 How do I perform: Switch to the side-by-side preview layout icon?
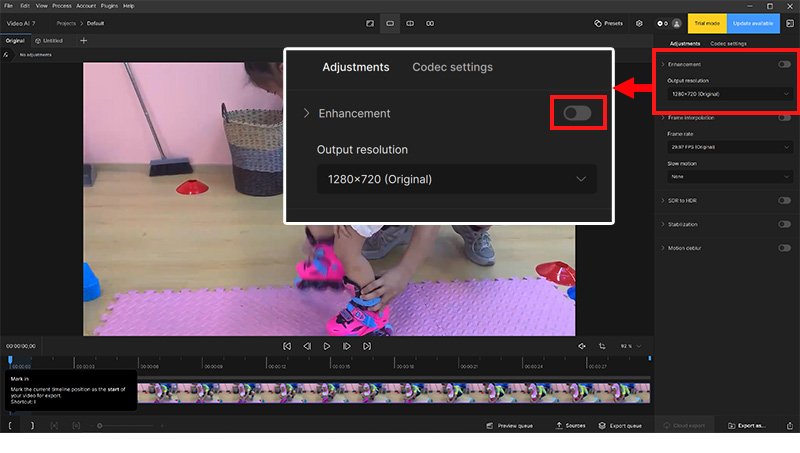click(430, 23)
